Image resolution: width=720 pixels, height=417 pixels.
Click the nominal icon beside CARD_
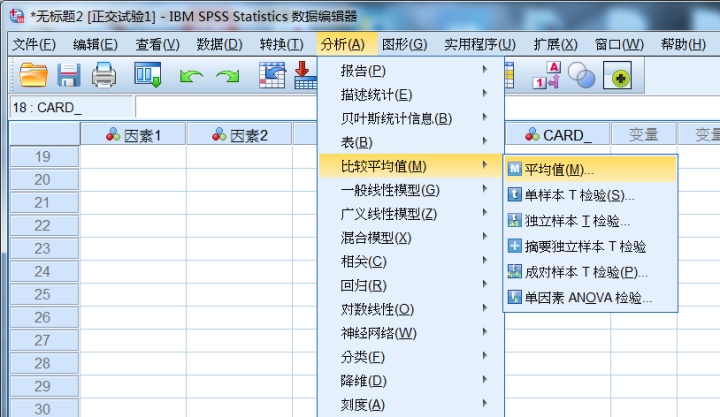532,135
